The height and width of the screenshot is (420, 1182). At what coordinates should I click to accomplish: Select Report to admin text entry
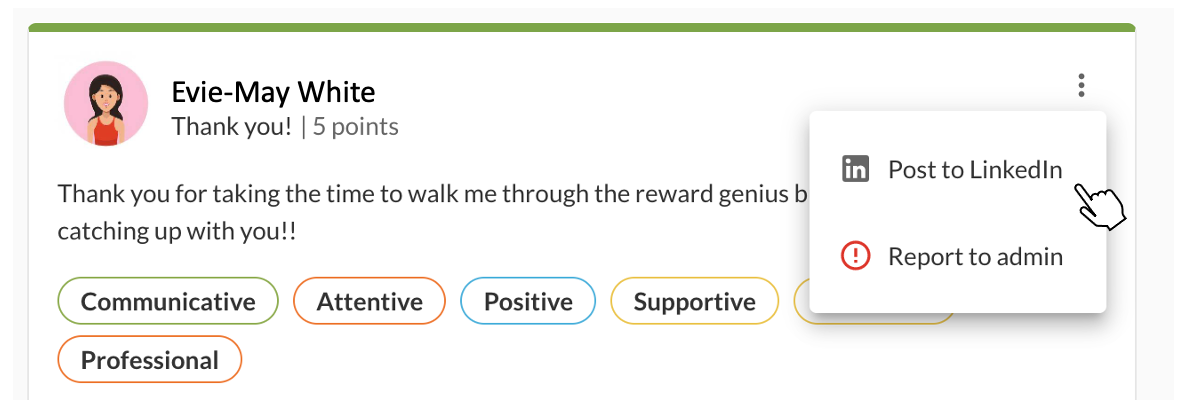pos(975,256)
